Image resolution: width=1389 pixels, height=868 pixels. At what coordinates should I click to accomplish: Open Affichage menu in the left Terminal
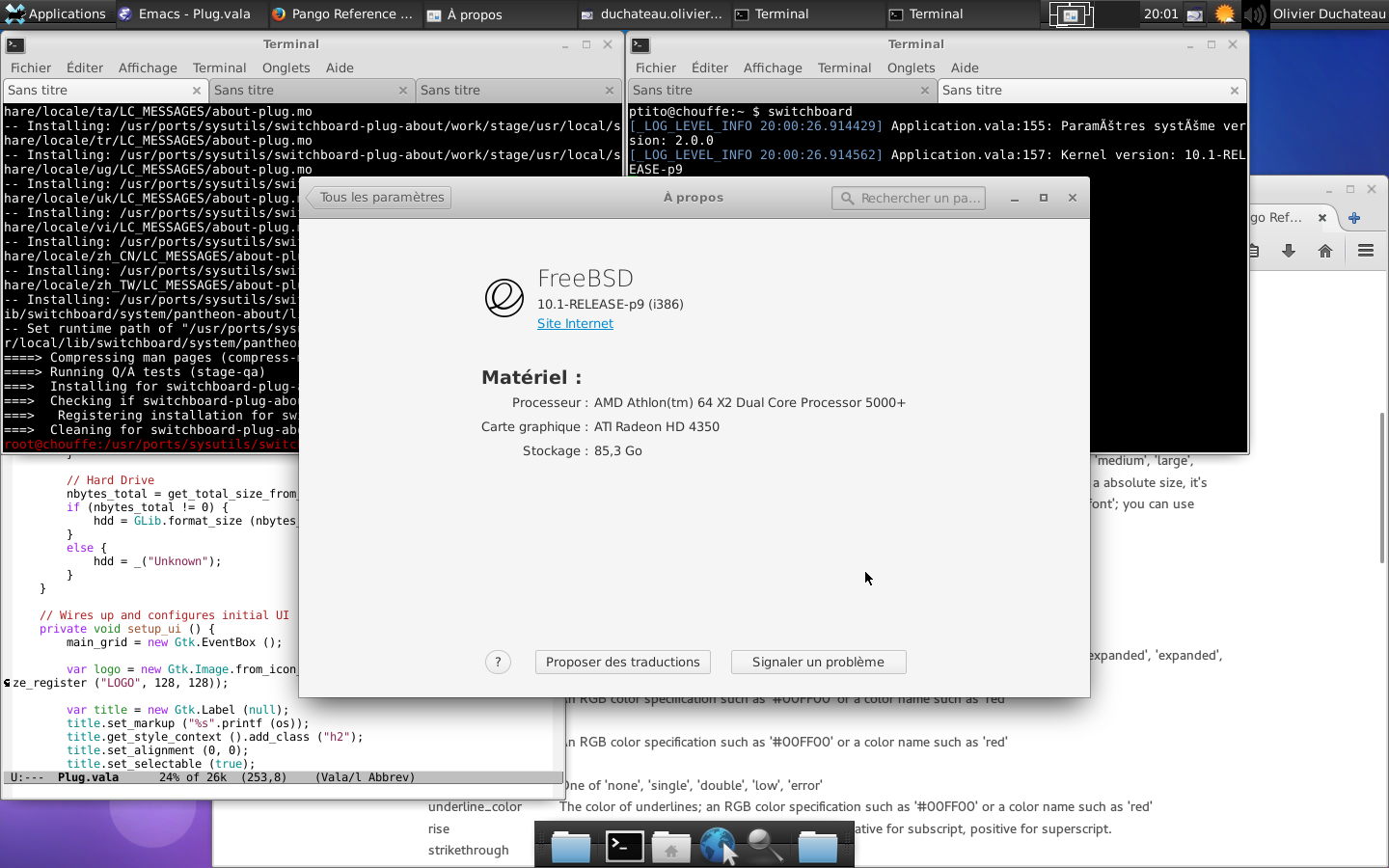pos(148,68)
